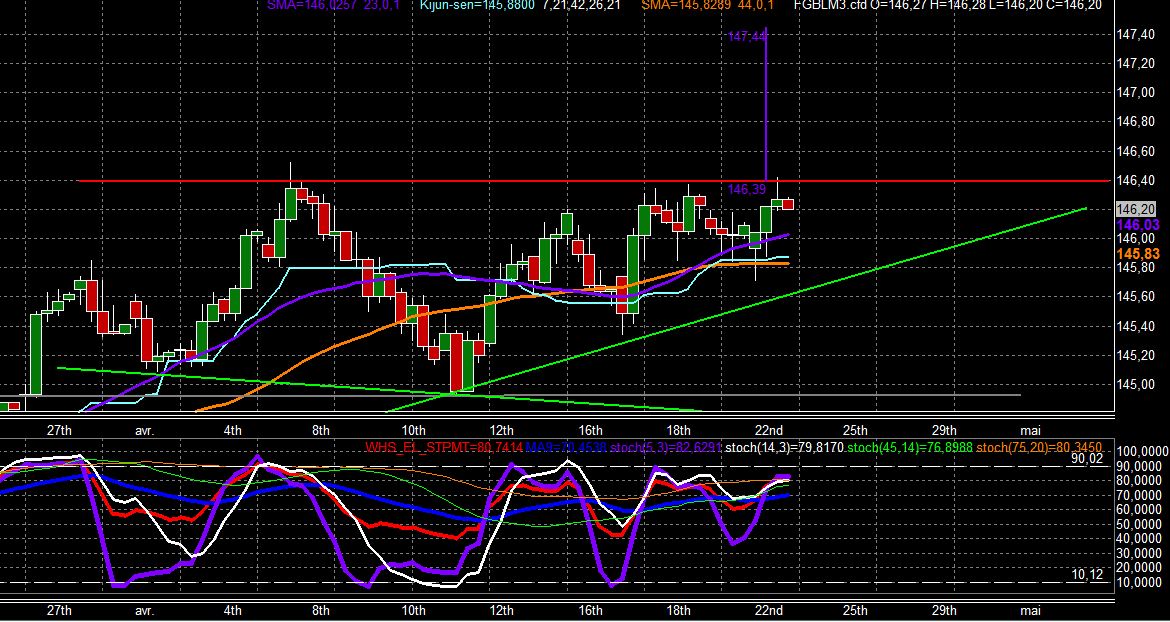Click 12th on the price chart date axis
1170x622 pixels.
(501, 430)
